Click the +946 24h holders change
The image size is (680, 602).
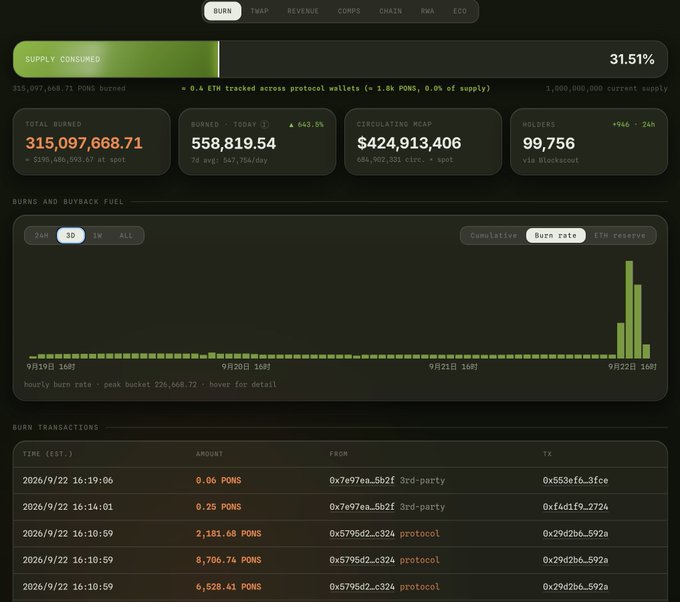click(x=634, y=124)
